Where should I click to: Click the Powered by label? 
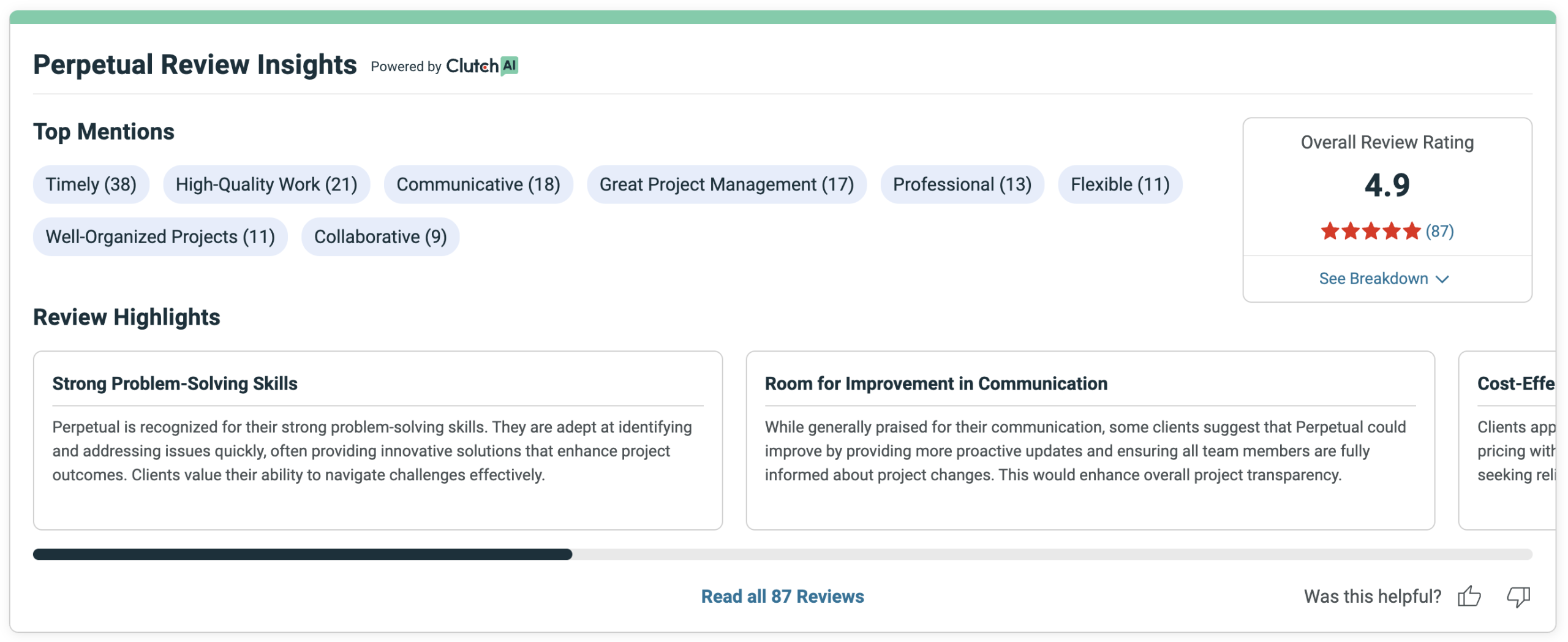pyautogui.click(x=406, y=66)
